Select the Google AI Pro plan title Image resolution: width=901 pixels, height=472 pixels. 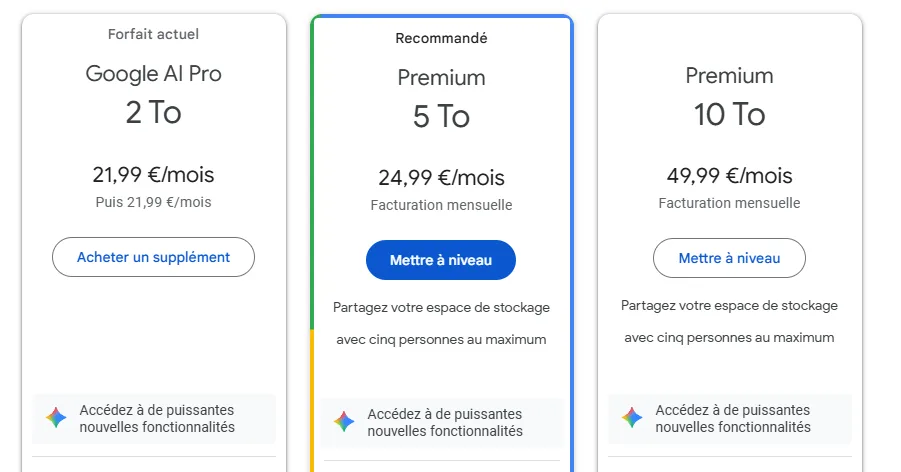tap(153, 73)
